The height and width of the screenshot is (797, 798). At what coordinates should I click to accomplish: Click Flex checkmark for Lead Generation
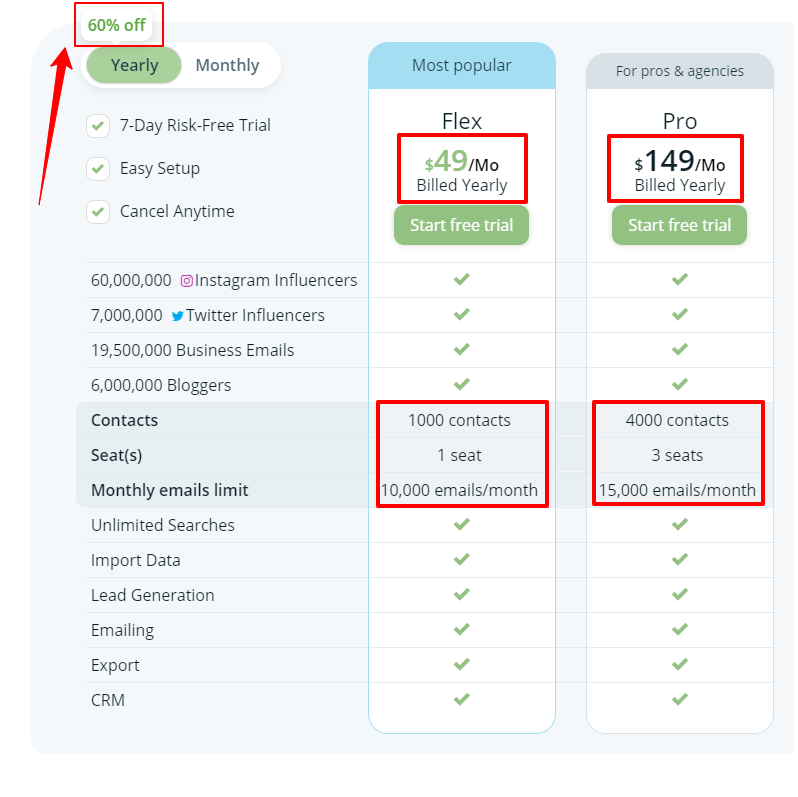pos(461,594)
